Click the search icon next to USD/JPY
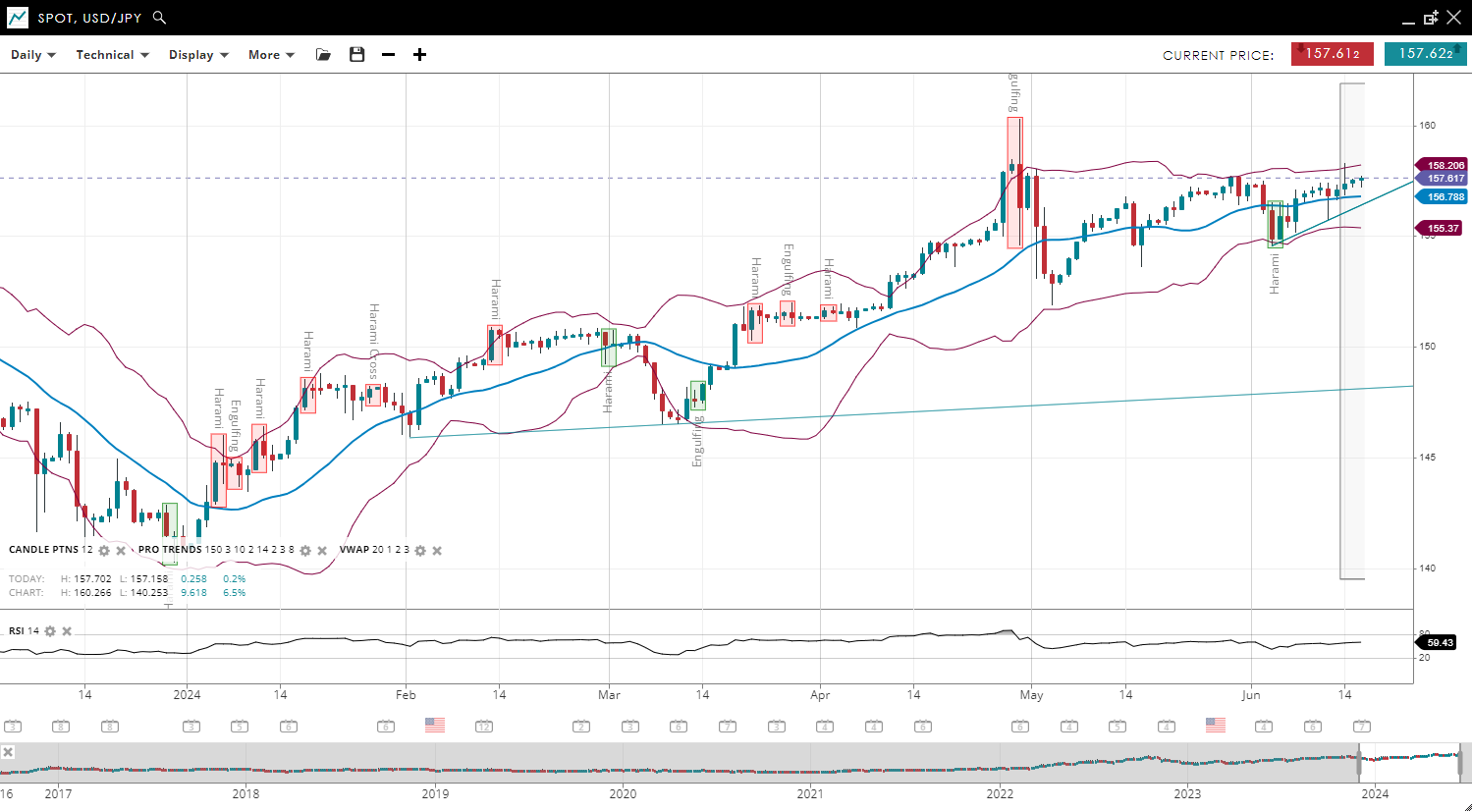 coord(160,18)
